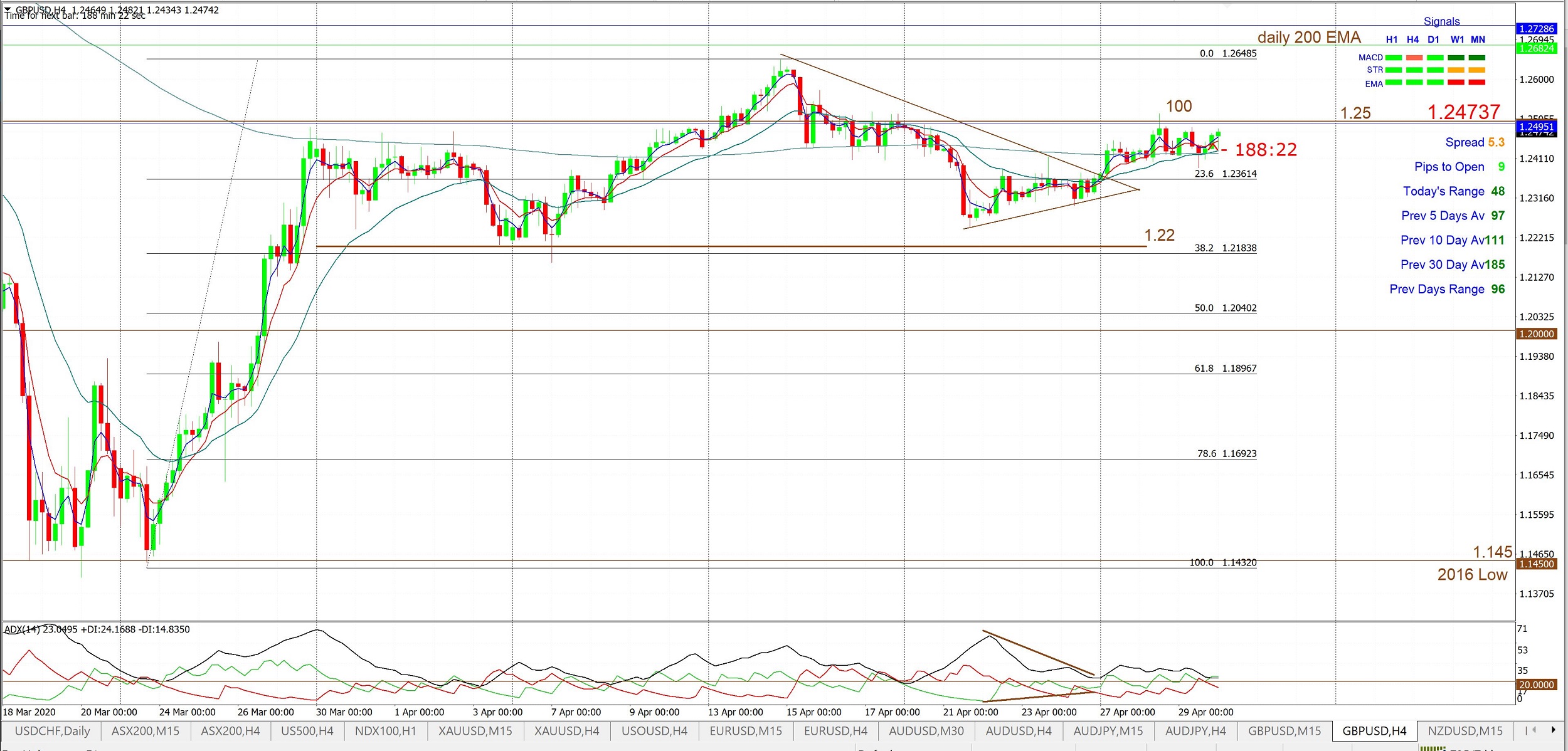Click the EMA W1 red signal bar
Image resolution: width=1568 pixels, height=751 pixels.
(1456, 83)
